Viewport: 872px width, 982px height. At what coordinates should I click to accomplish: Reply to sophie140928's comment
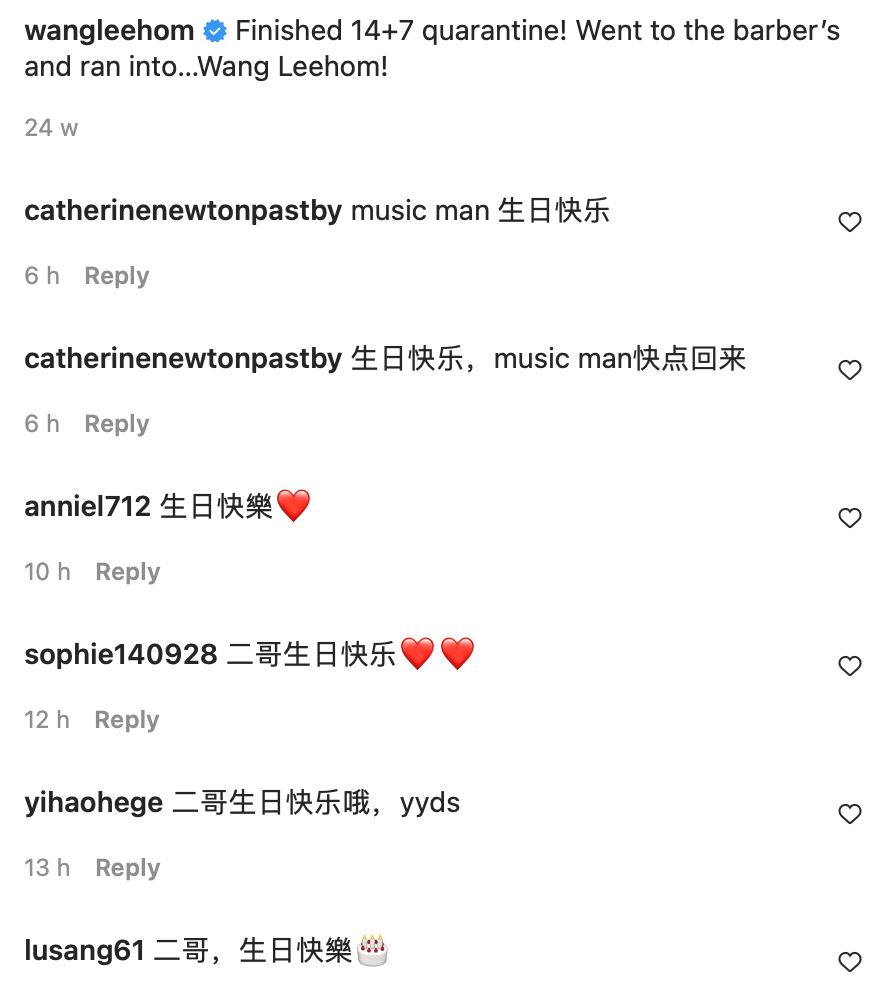click(x=127, y=719)
